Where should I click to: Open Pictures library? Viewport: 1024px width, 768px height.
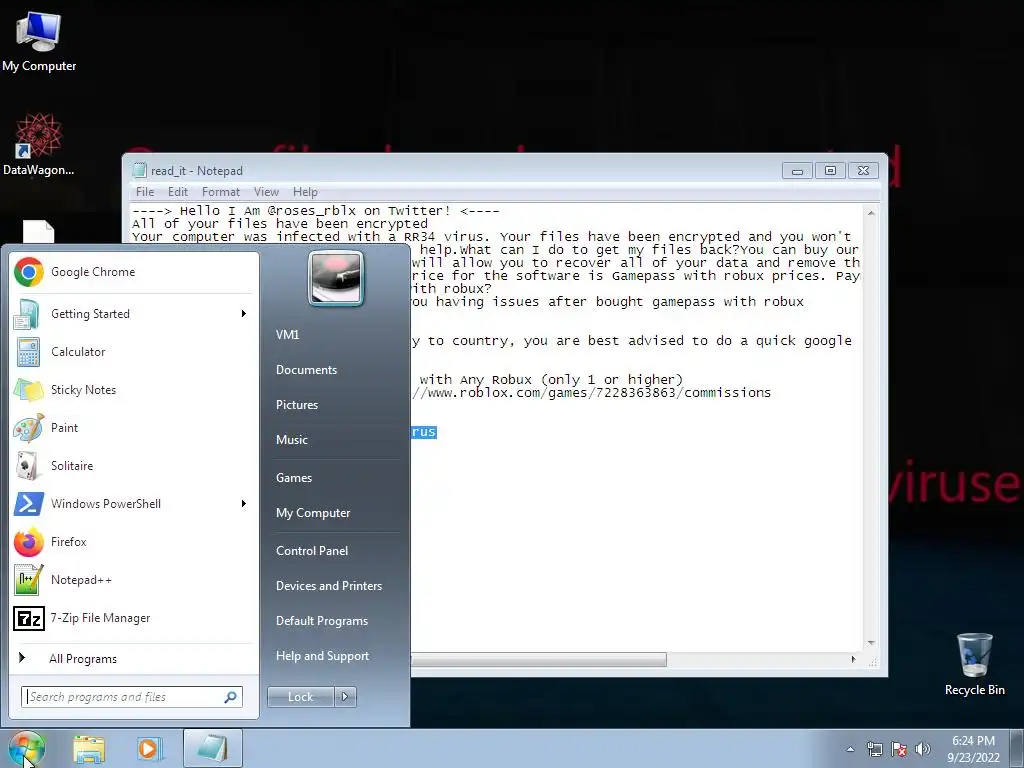pos(296,405)
